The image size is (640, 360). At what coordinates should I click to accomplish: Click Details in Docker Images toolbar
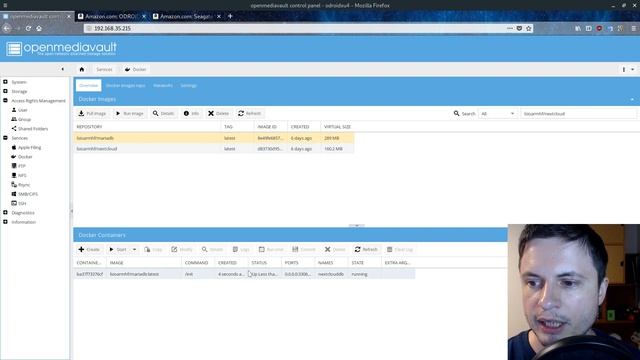click(163, 113)
